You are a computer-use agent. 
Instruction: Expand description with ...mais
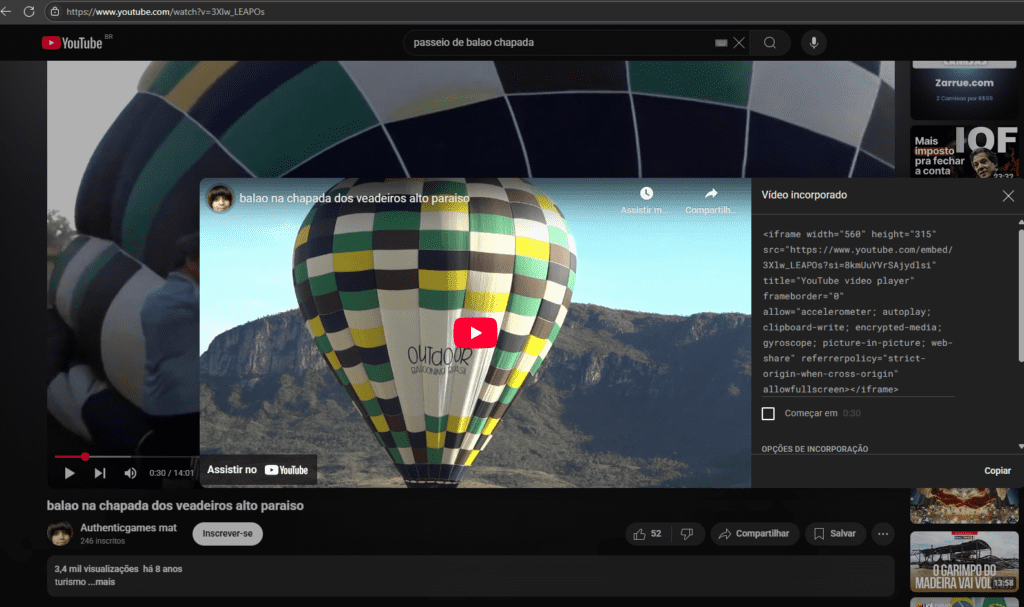[x=101, y=582]
